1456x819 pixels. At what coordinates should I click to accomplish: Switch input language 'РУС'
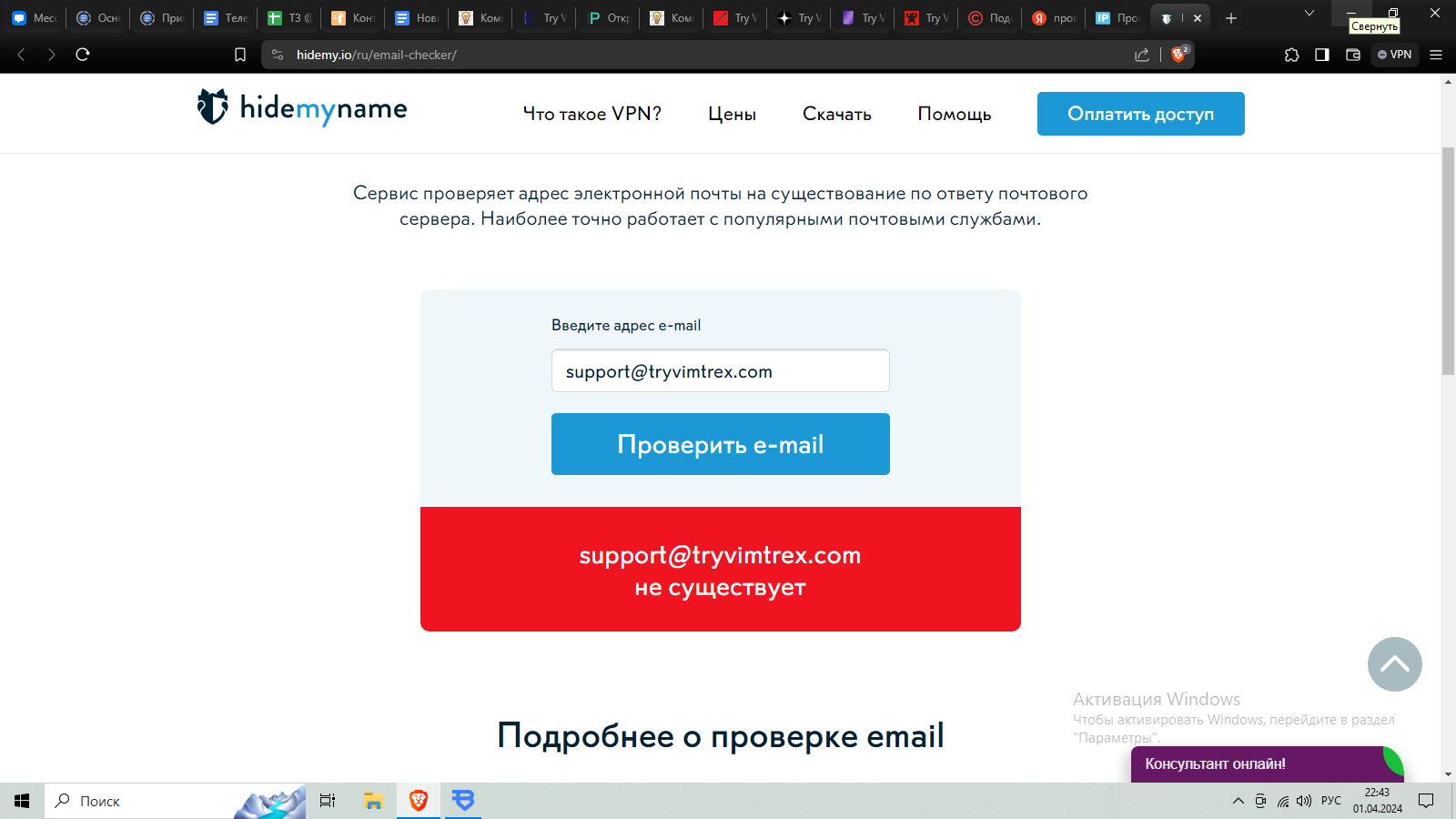click(x=1331, y=801)
